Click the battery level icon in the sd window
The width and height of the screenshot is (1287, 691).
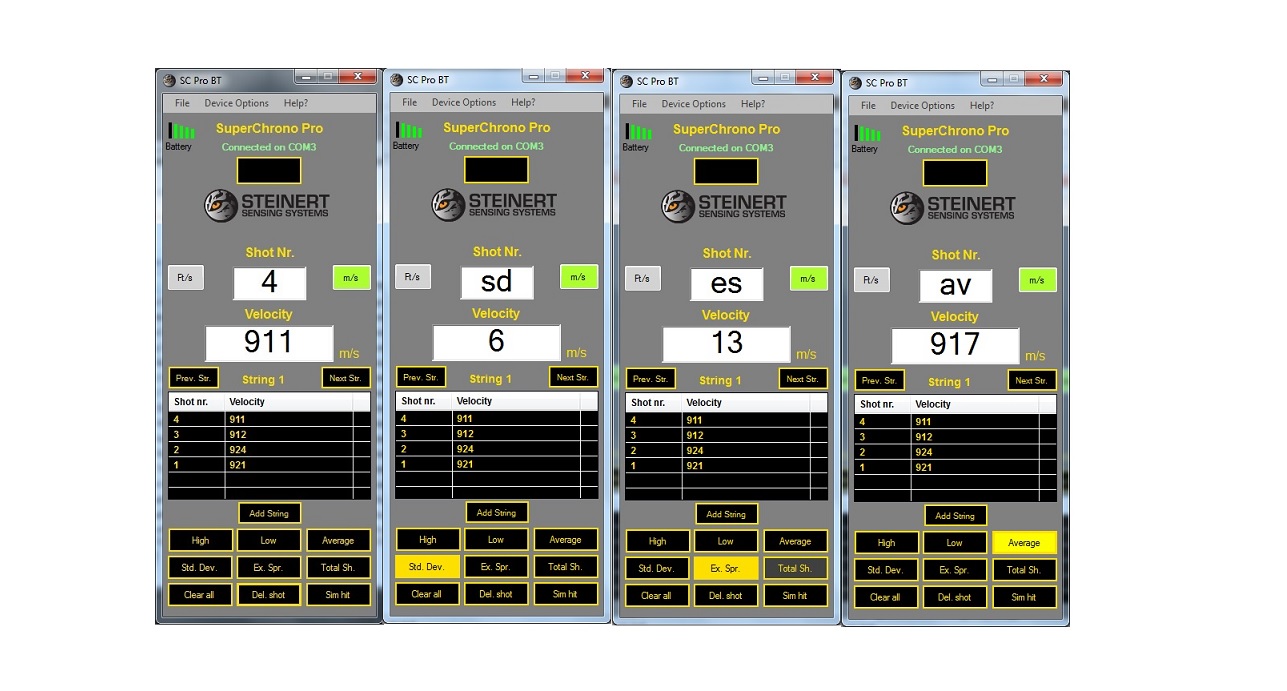pos(409,130)
